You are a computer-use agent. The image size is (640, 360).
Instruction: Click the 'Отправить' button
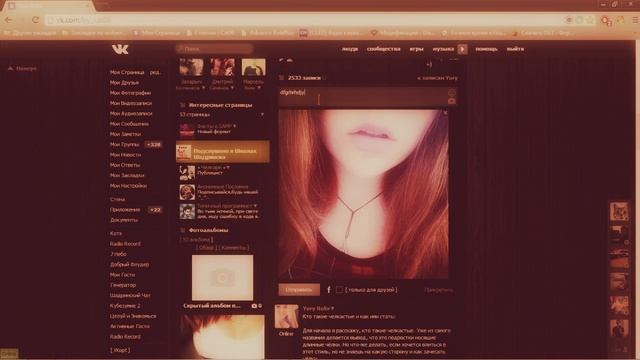pyautogui.click(x=299, y=290)
